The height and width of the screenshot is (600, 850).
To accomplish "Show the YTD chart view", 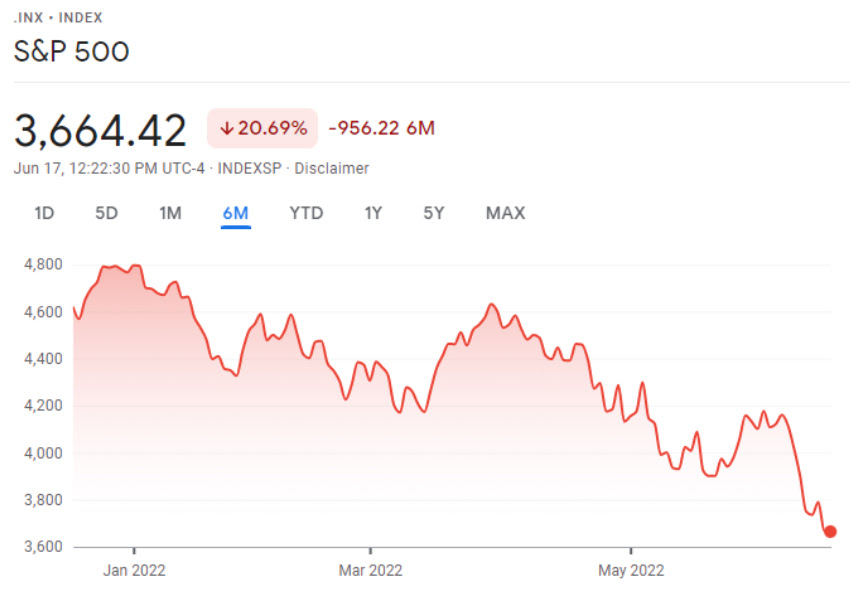I will 306,213.
